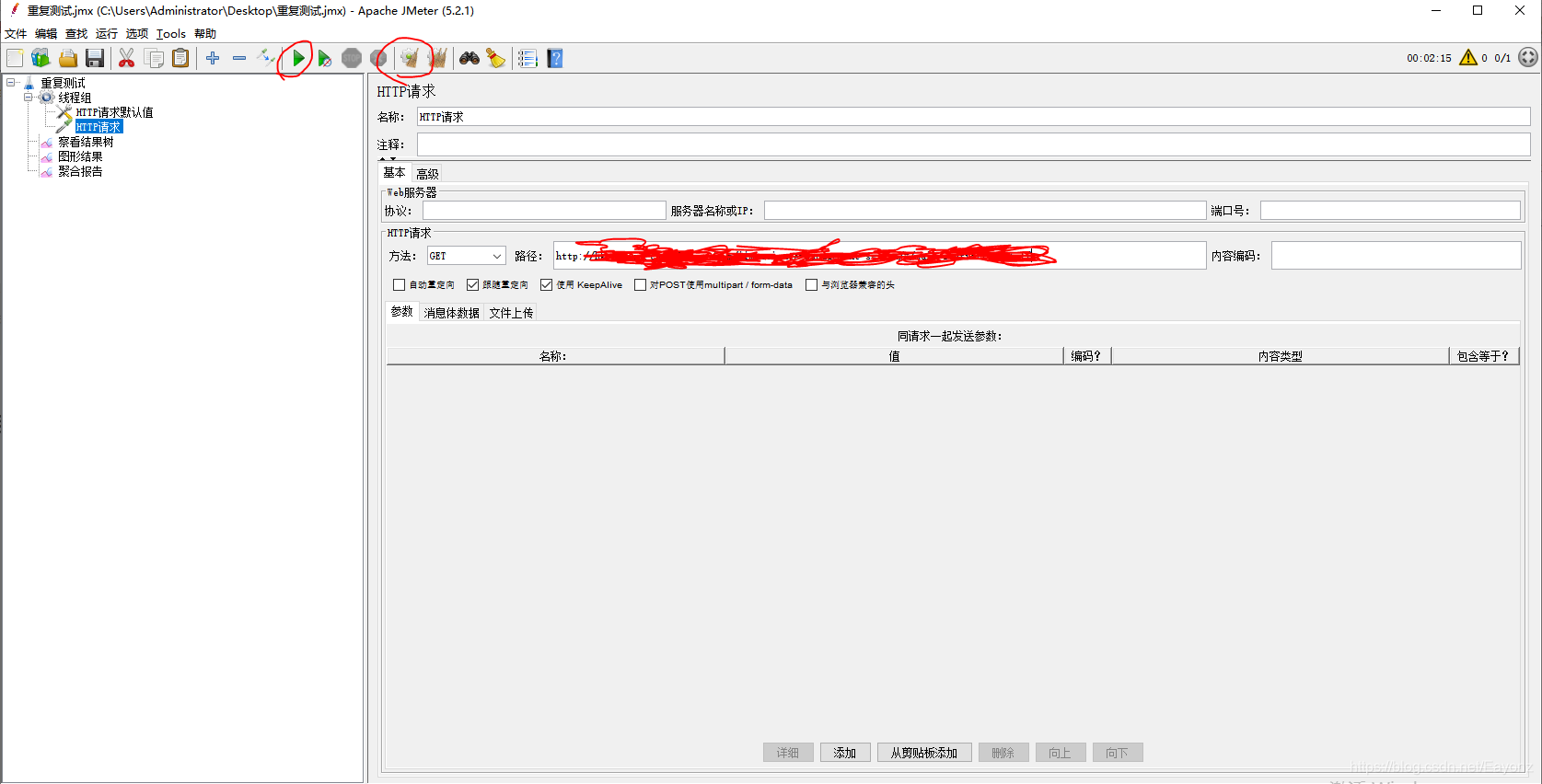Start the test with green play icon
The height and width of the screenshot is (784, 1542).
coord(298,58)
